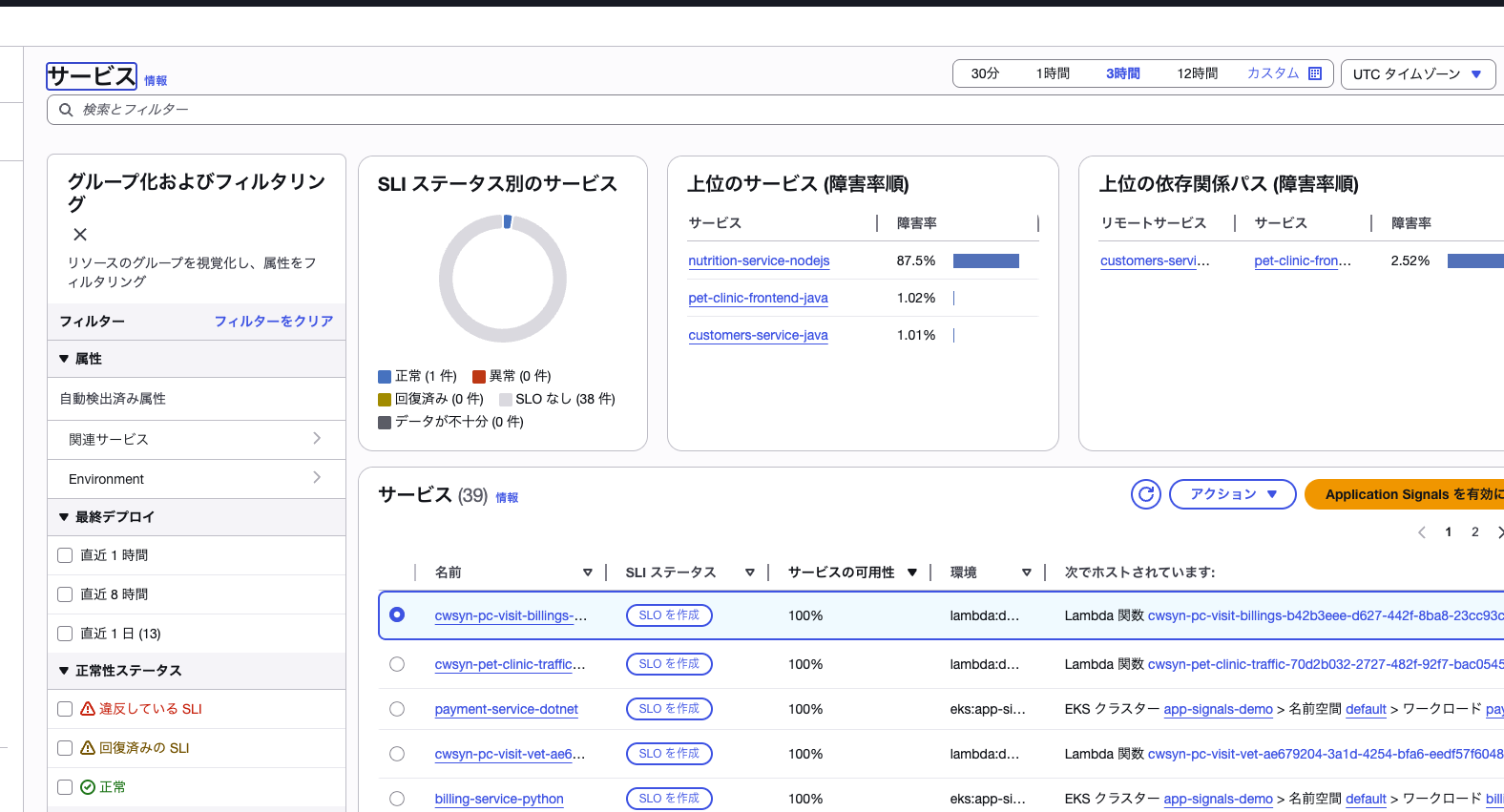Screen dimensions: 1504x812
Task: Open the UTC タイムゾーン dropdown
Action: [x=1417, y=74]
